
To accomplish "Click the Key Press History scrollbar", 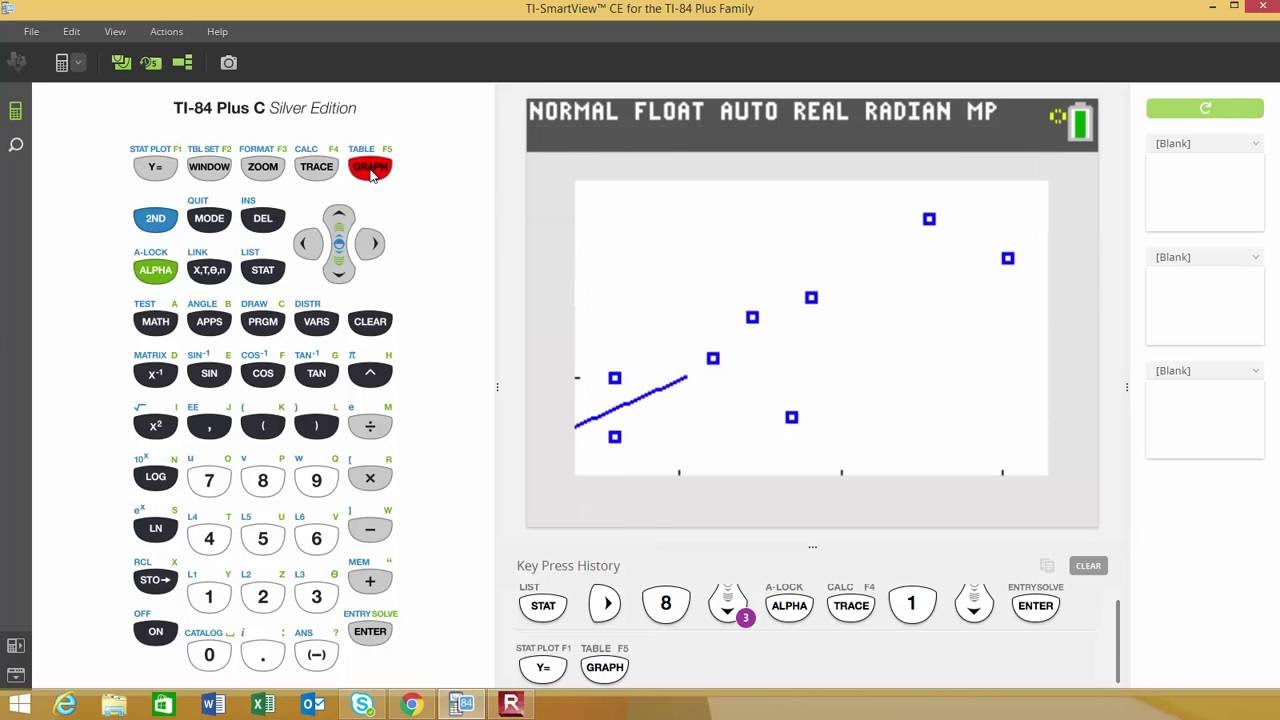I will [x=1118, y=640].
